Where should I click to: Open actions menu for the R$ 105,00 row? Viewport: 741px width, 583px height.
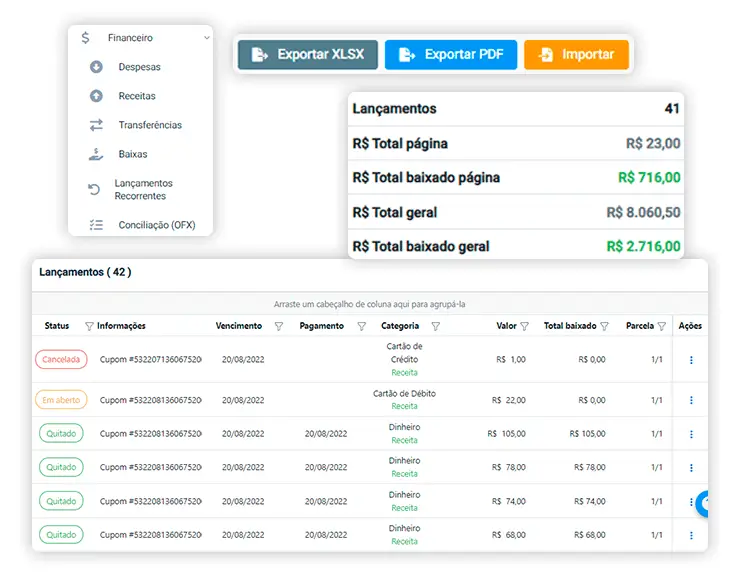click(691, 434)
